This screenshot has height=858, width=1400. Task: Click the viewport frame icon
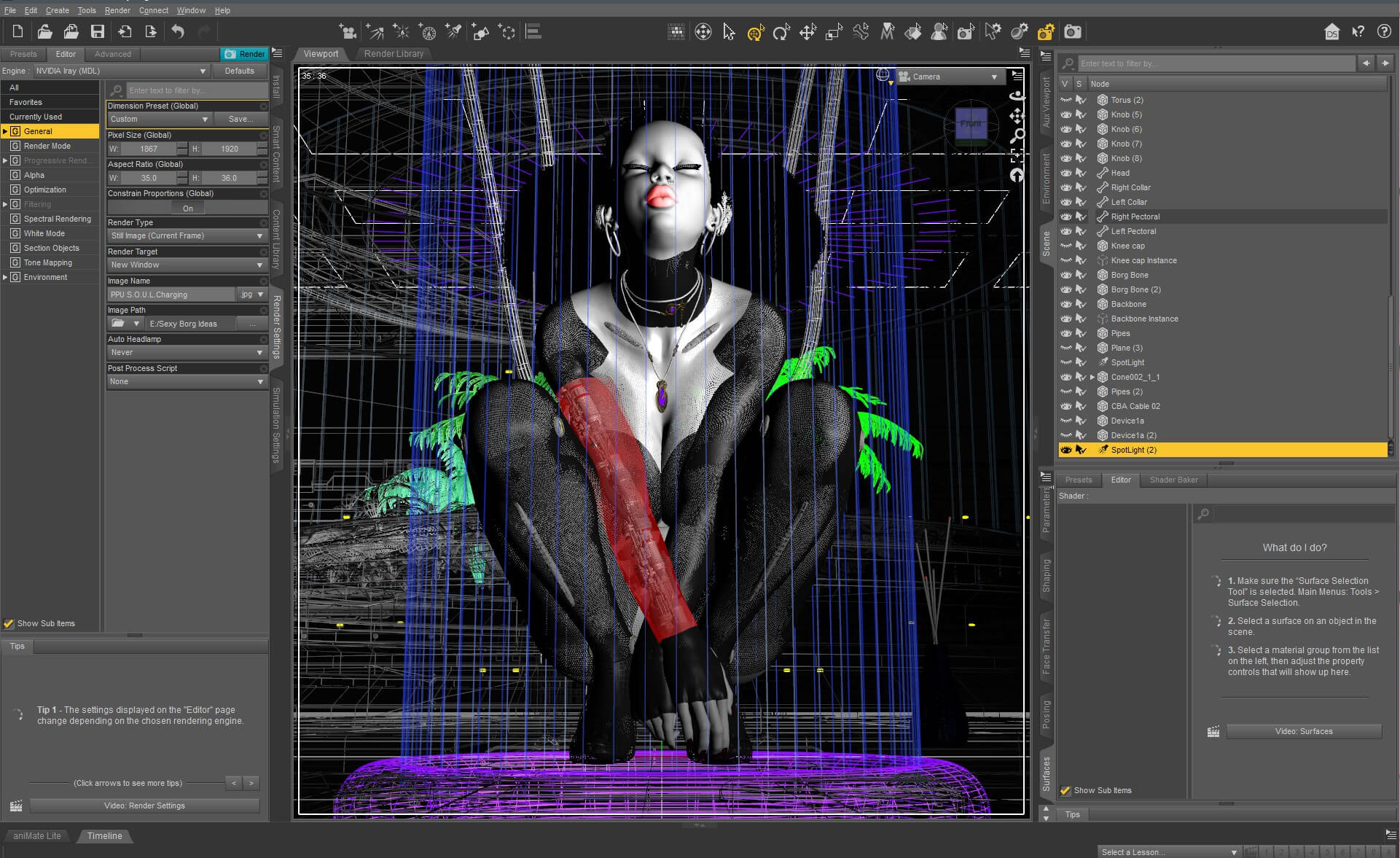click(1017, 155)
